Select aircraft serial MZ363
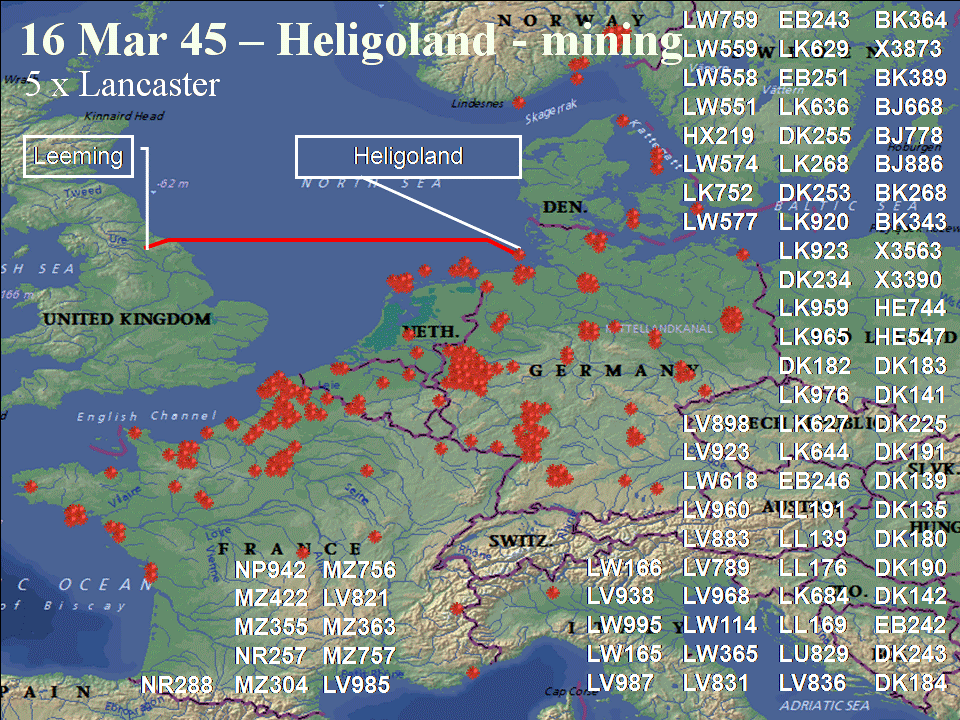Viewport: 960px width, 720px height. point(359,627)
